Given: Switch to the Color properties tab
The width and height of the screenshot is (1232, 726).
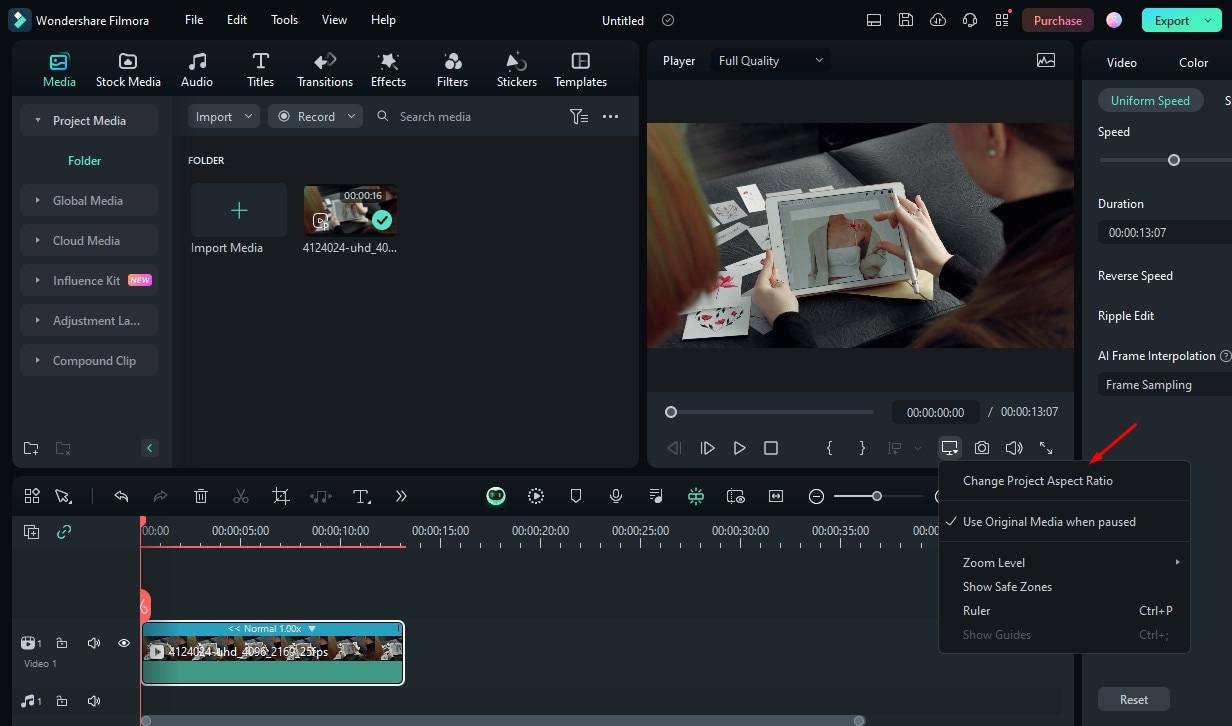Looking at the screenshot, I should point(1193,63).
